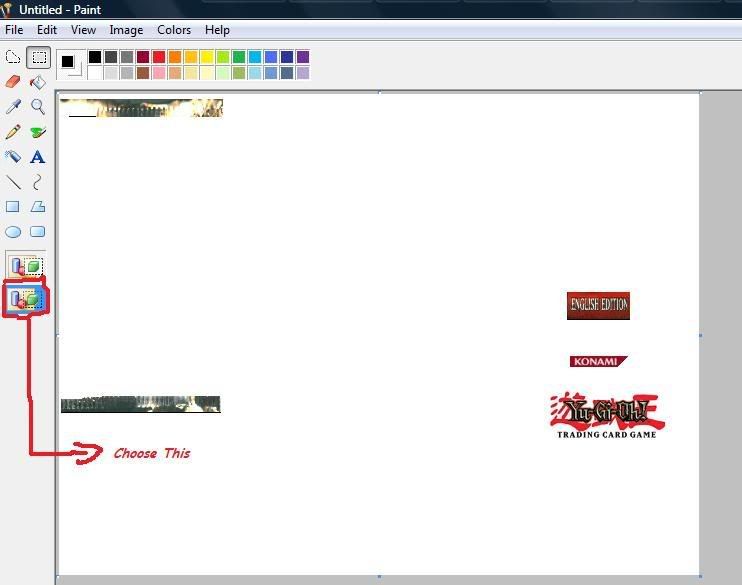
Task: Enable the transparent selection option
Action: pyautogui.click(x=26, y=299)
